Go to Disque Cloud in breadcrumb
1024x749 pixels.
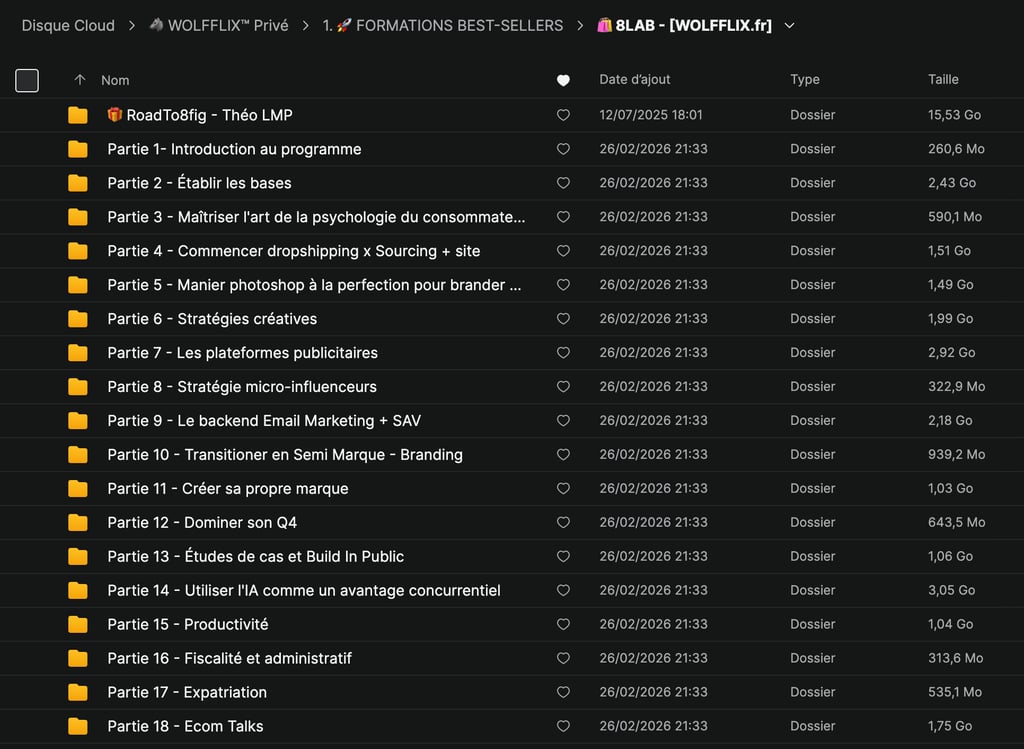coord(68,26)
